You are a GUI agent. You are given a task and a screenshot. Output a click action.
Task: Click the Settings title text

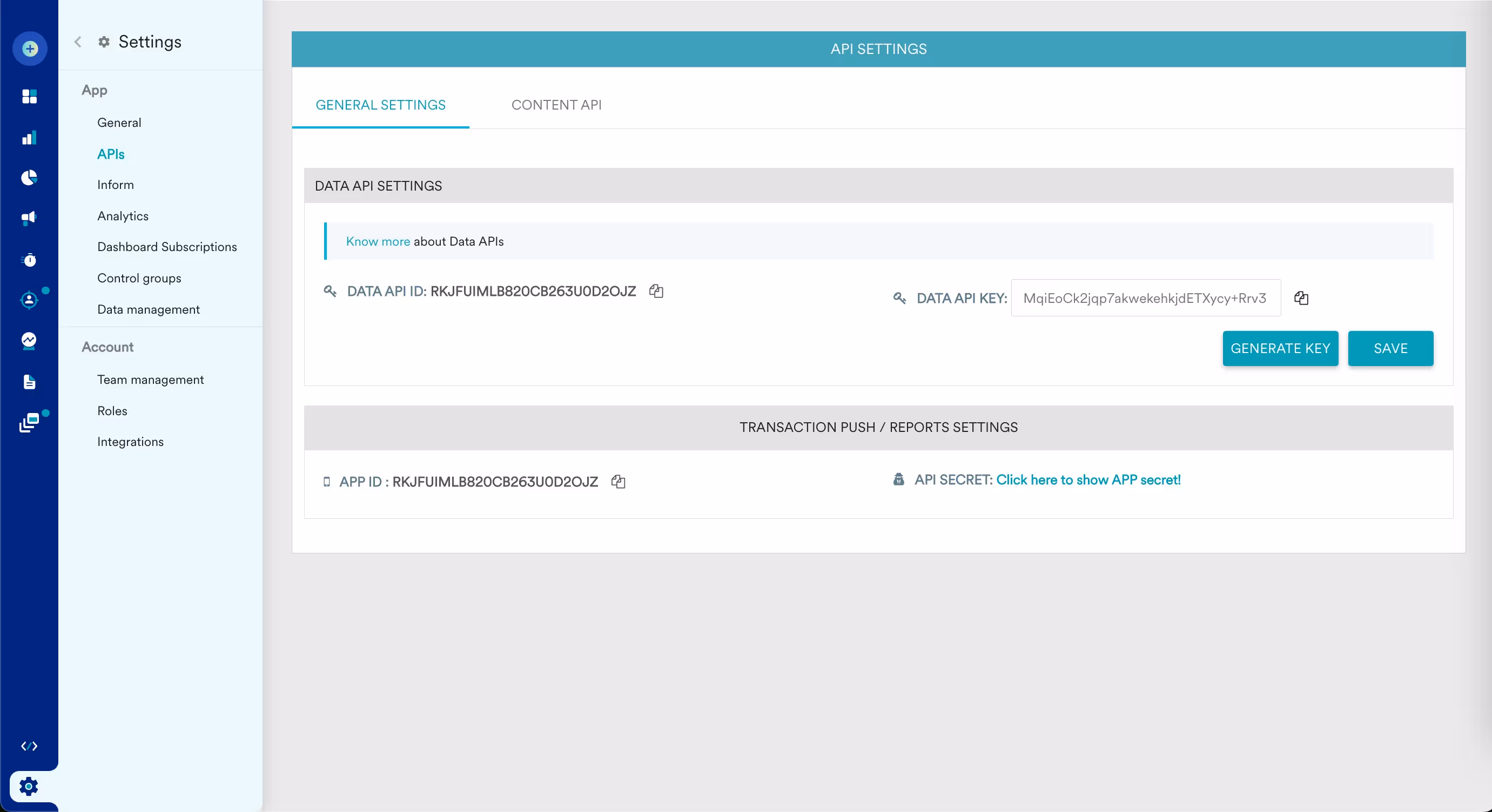point(150,42)
